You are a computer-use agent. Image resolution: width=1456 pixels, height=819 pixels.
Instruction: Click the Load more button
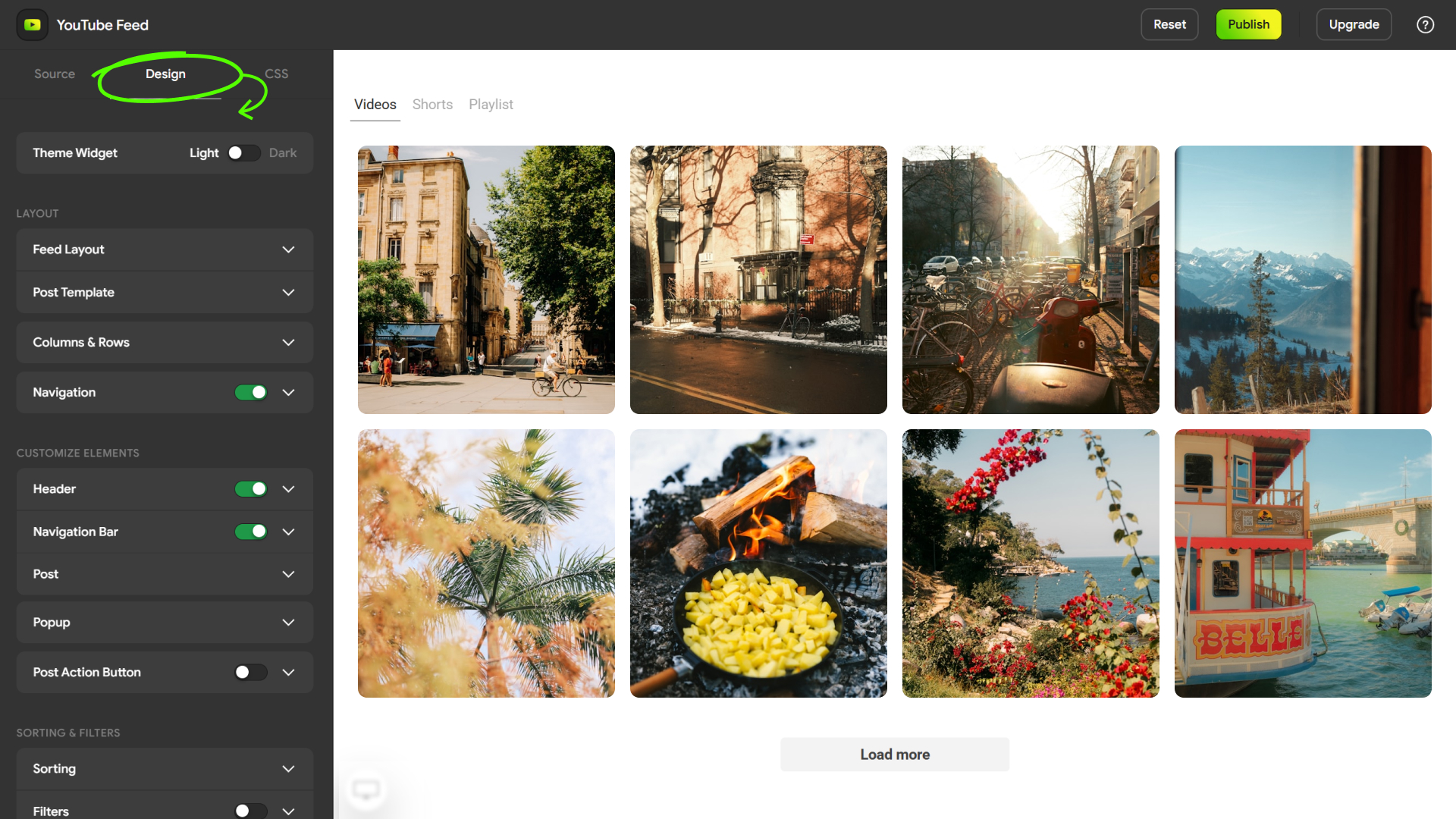point(895,755)
